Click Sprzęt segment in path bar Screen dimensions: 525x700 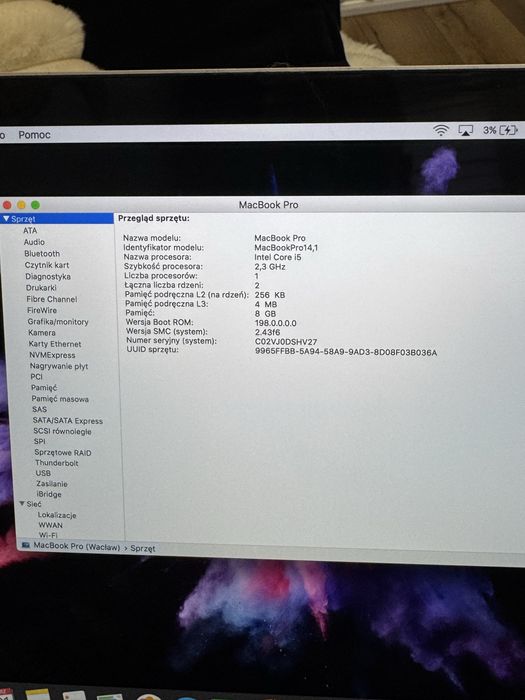tap(143, 548)
